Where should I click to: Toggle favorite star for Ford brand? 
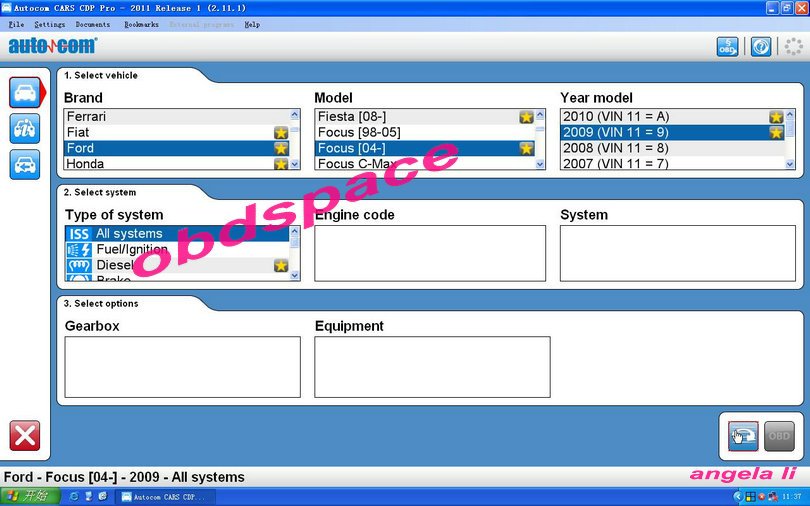(281, 149)
